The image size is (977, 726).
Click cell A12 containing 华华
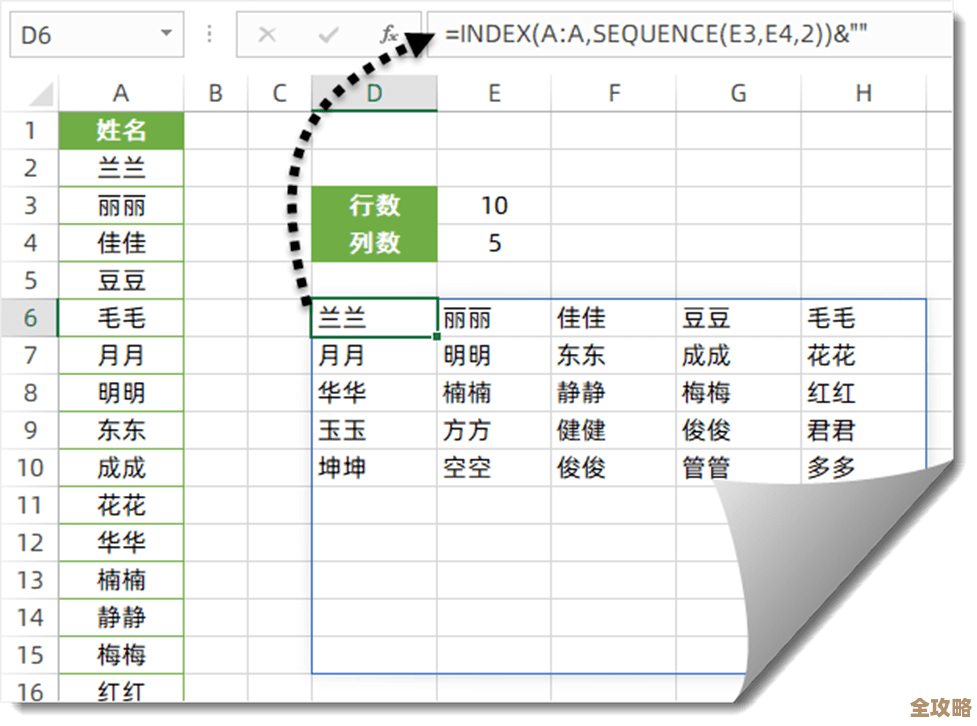point(121,543)
